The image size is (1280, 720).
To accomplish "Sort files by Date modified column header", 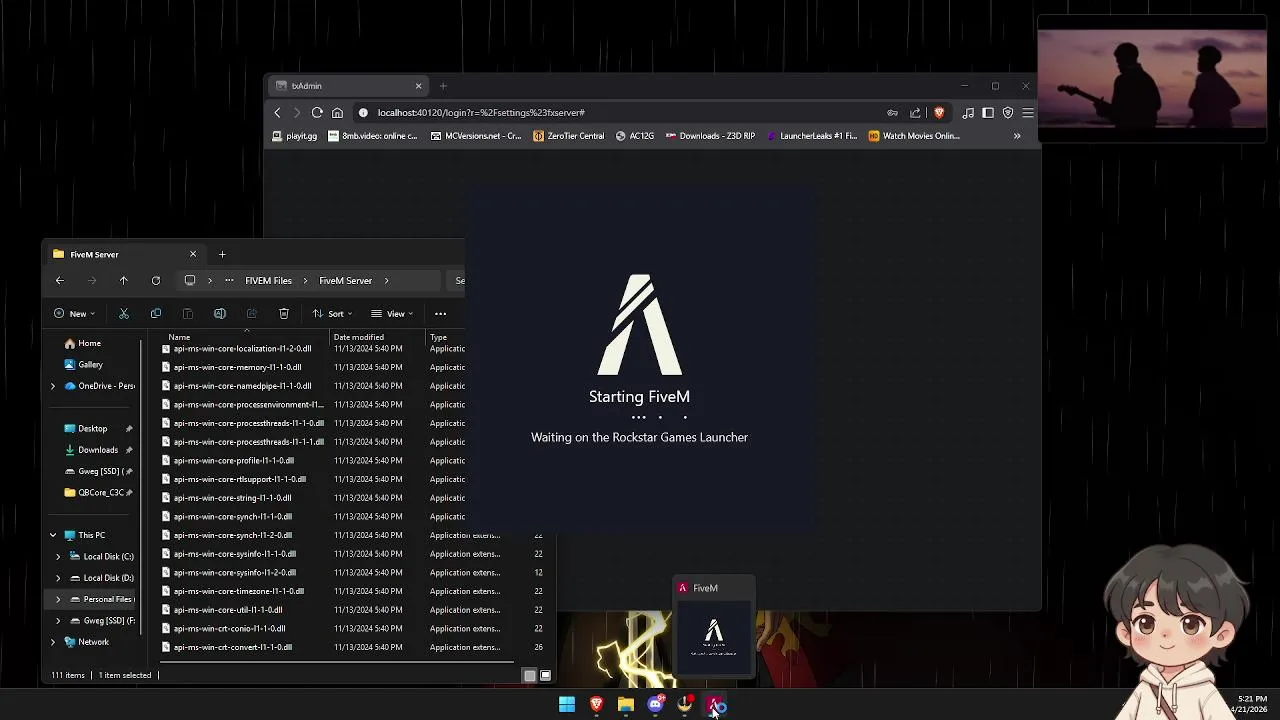I will coord(358,338).
